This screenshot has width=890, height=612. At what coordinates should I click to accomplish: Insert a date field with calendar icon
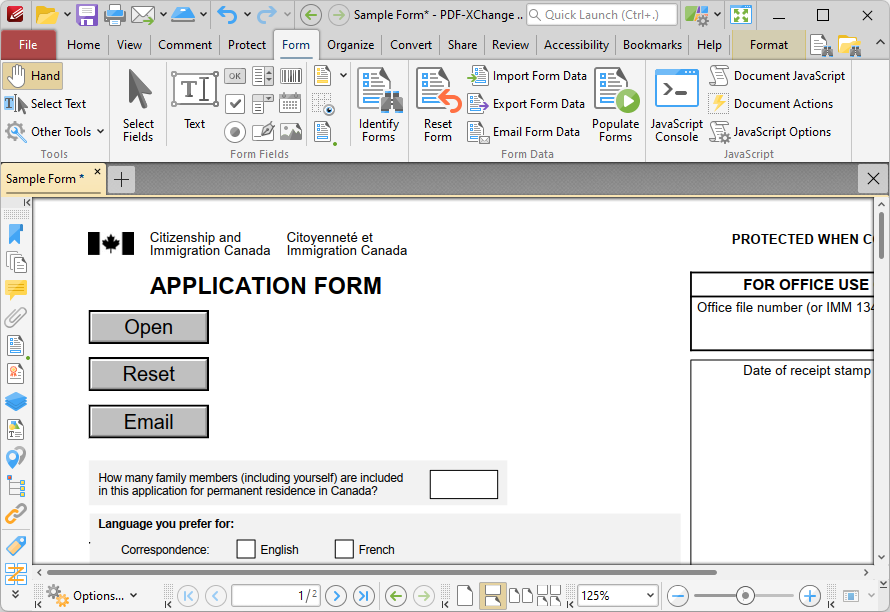click(x=291, y=104)
